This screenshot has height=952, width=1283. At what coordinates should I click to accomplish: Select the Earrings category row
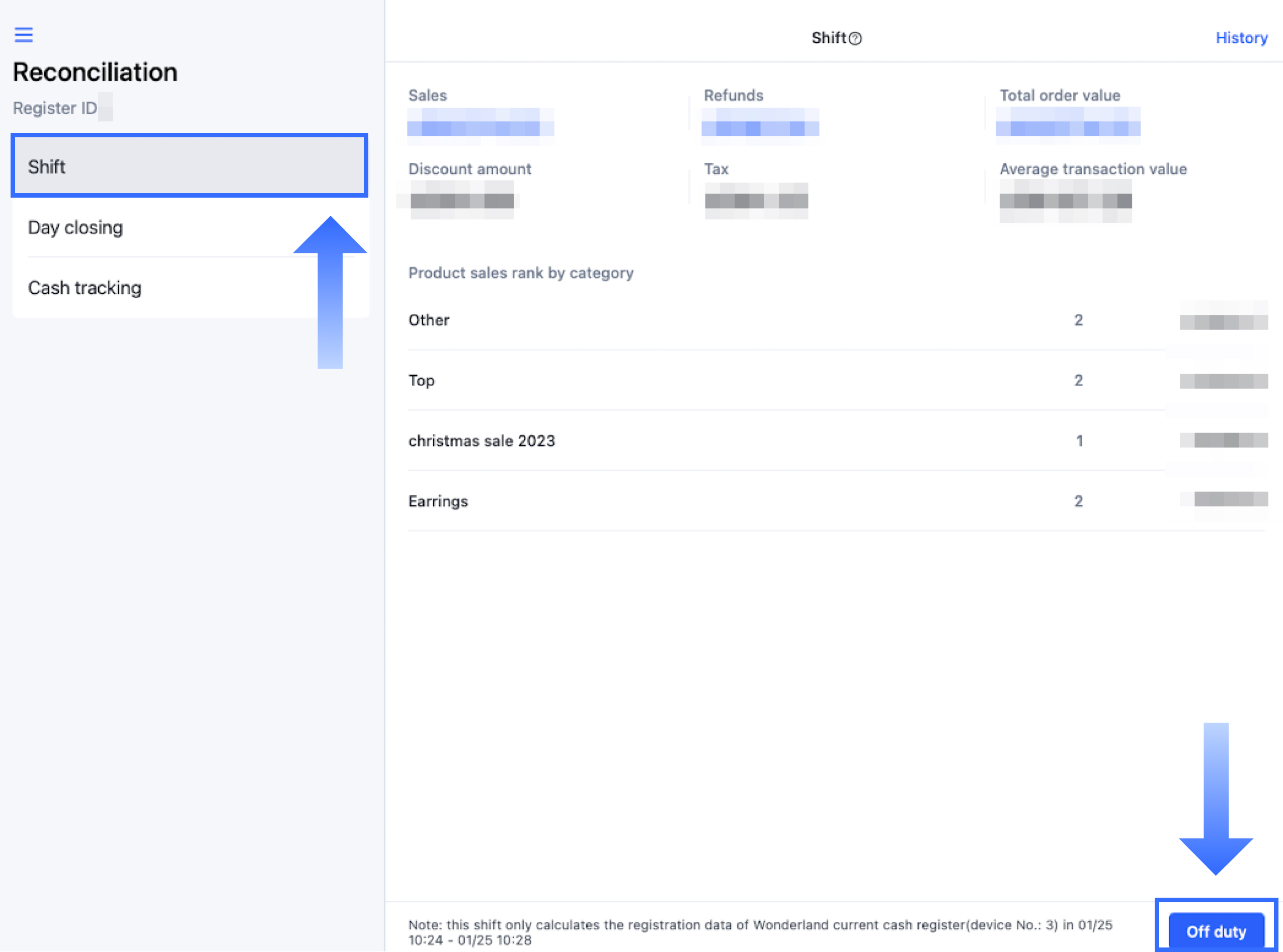438,501
